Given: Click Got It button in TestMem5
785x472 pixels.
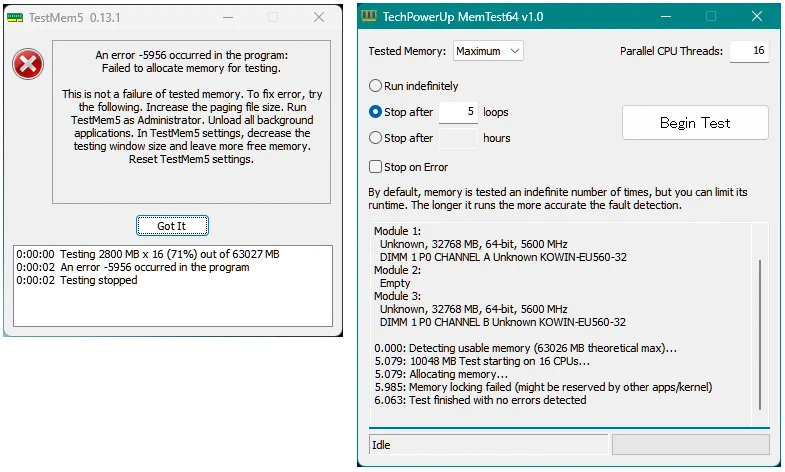Looking at the screenshot, I should click(172, 226).
